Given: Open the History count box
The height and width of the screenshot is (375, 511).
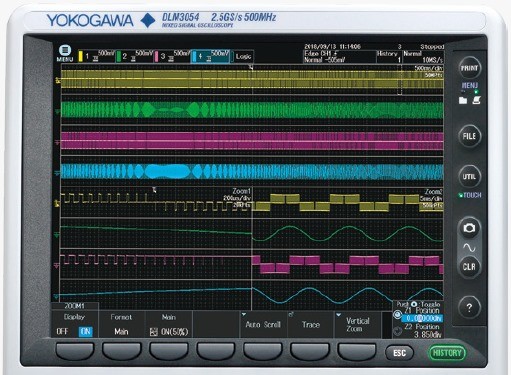Looking at the screenshot, I should click(389, 57).
